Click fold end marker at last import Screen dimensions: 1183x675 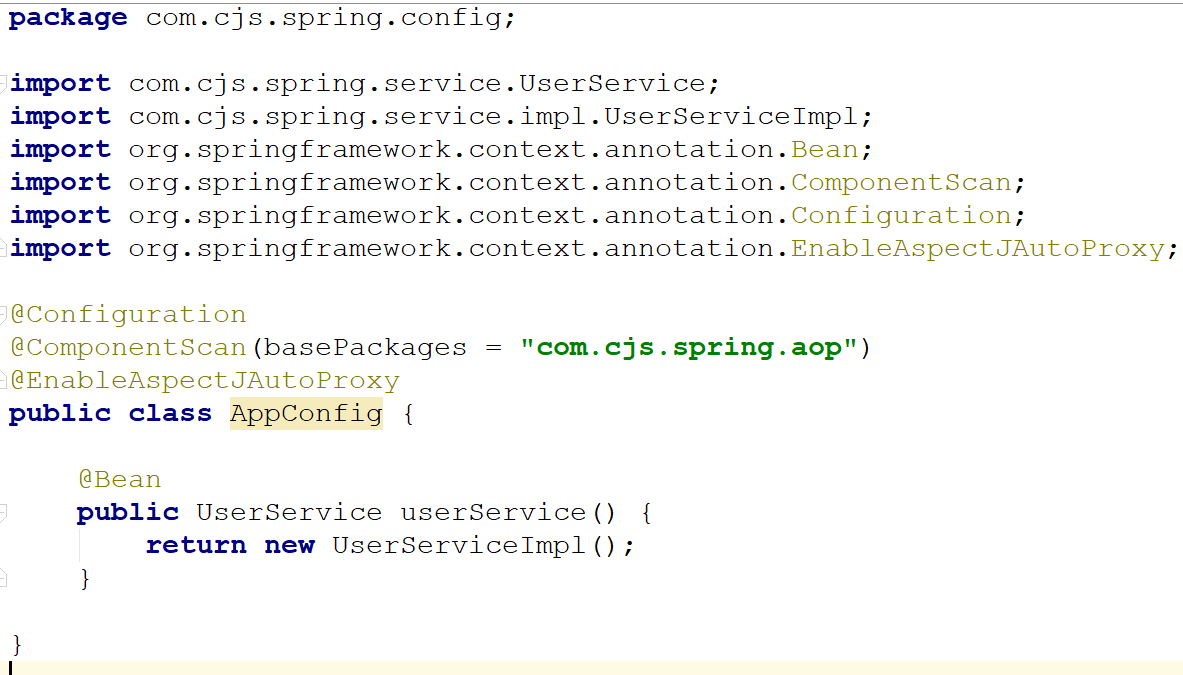[4, 248]
